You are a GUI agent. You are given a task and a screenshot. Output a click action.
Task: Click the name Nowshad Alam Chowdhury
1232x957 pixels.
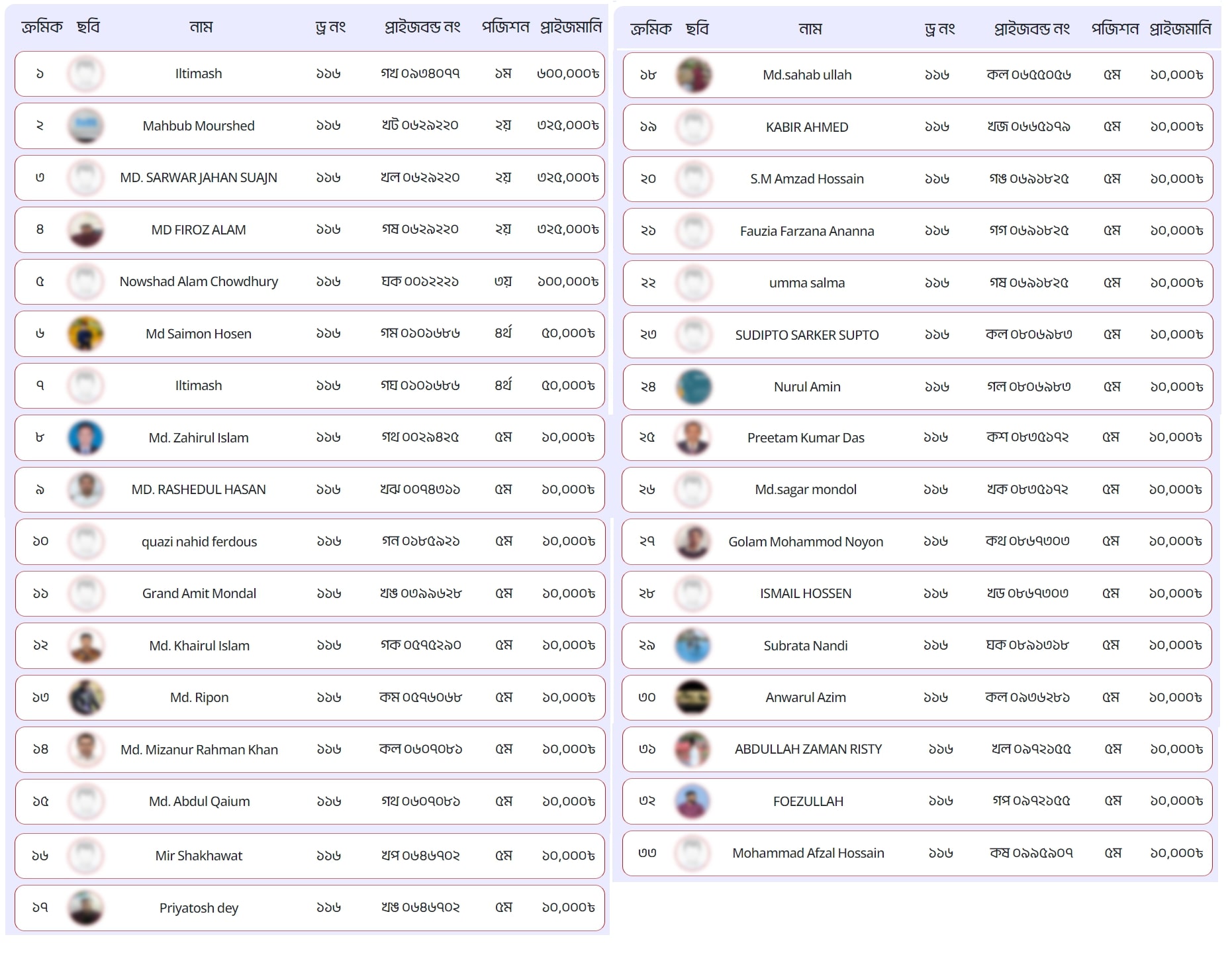click(x=199, y=281)
